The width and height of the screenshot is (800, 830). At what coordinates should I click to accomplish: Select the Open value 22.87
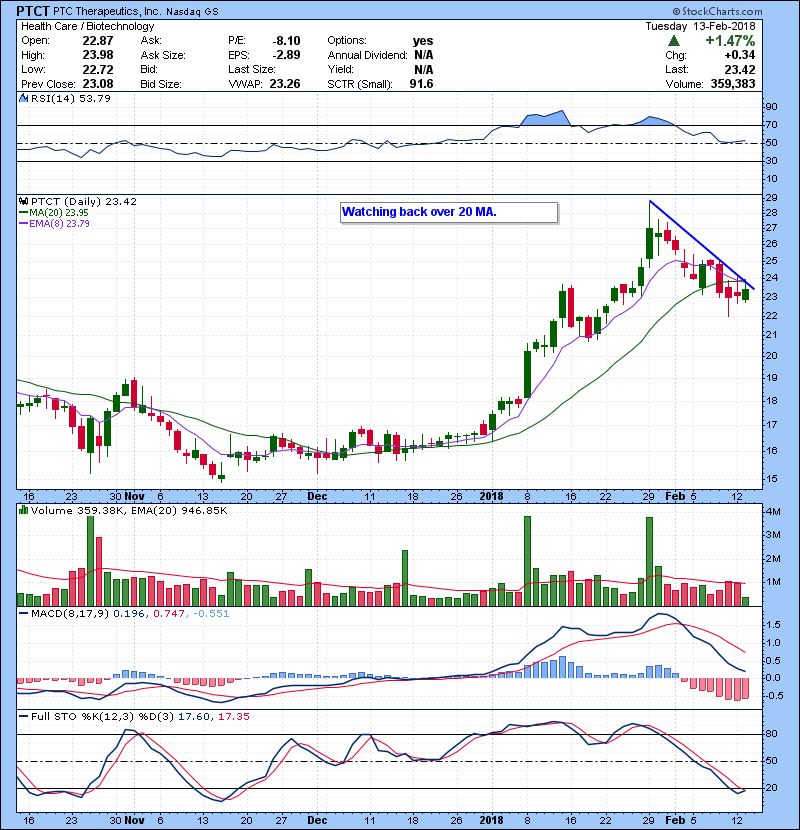pos(98,41)
